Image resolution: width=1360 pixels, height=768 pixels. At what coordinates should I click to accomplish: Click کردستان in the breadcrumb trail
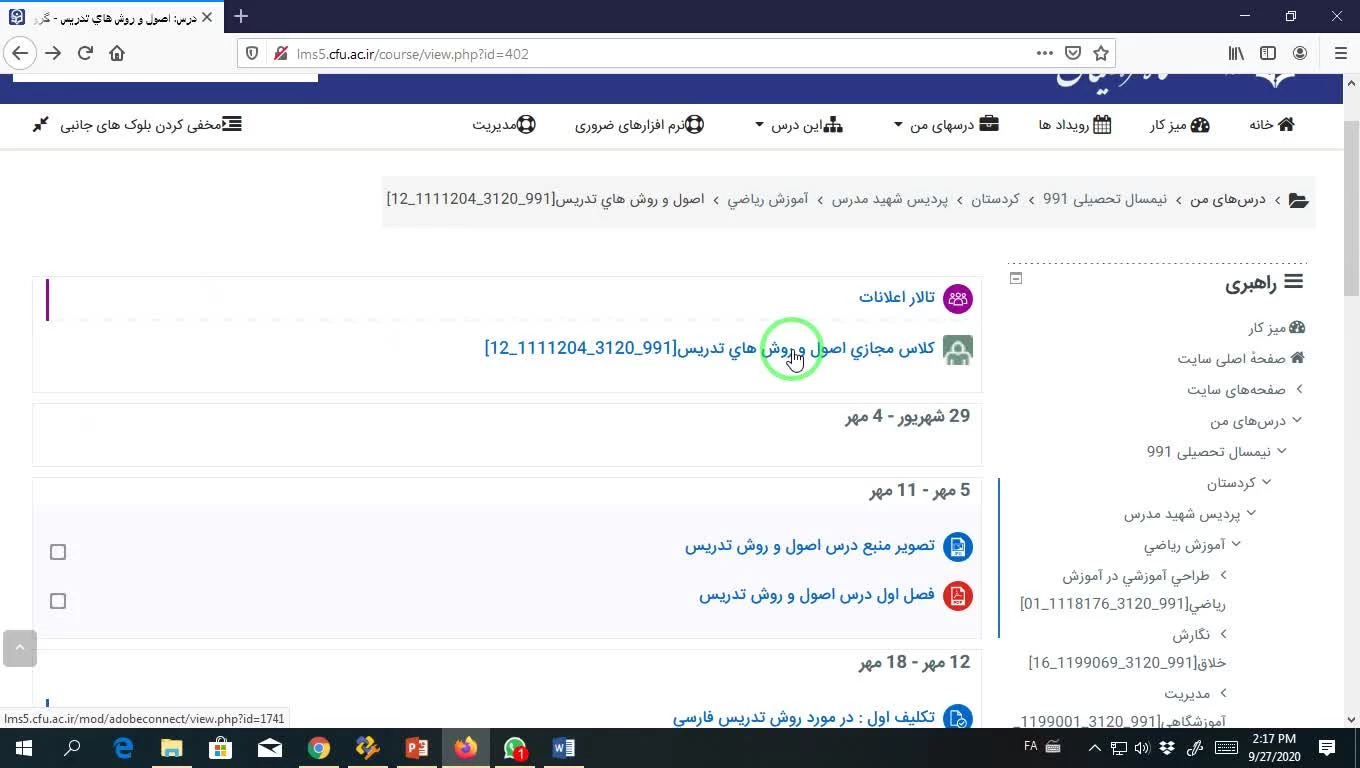click(995, 200)
